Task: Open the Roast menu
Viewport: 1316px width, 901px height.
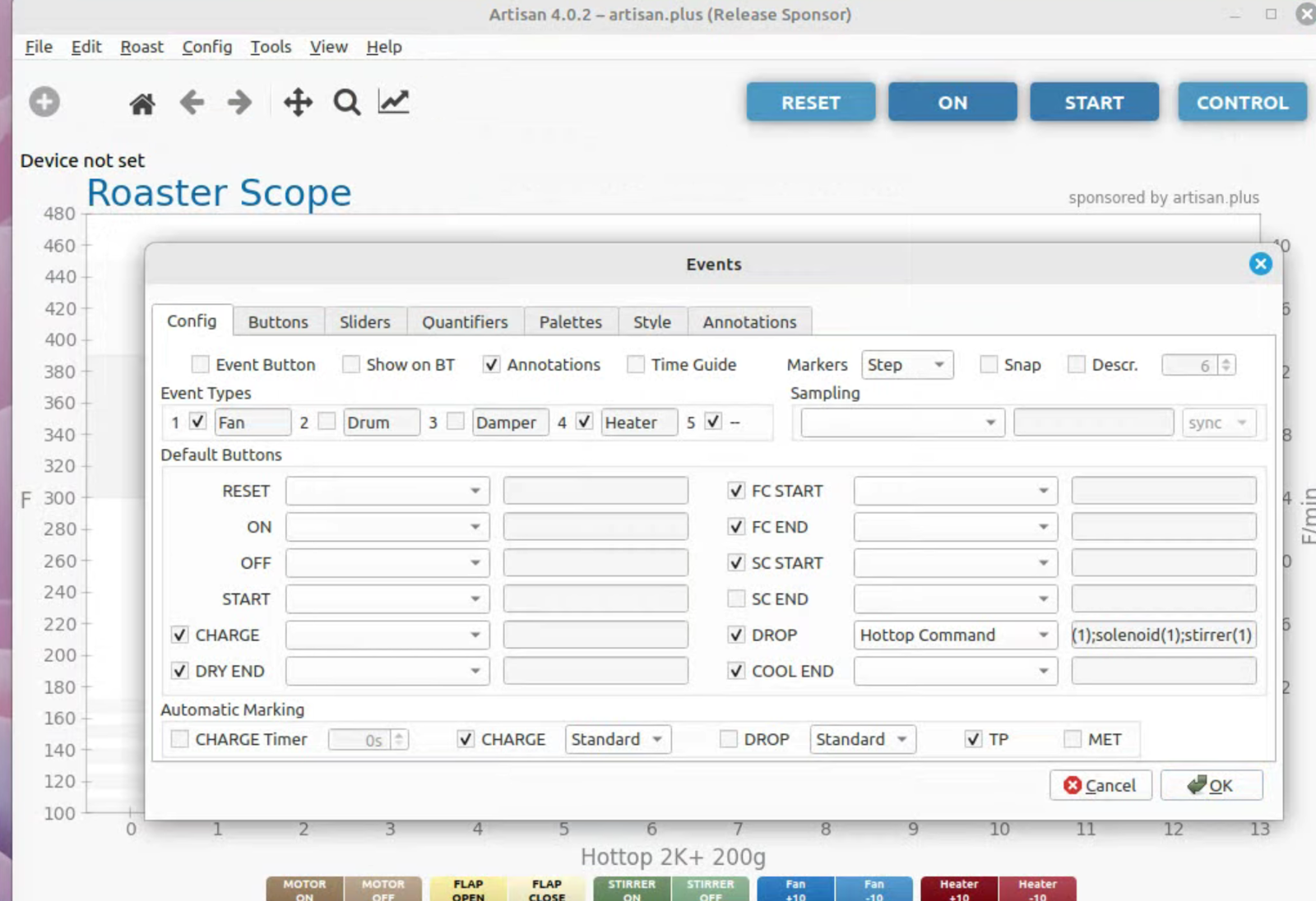Action: tap(141, 47)
